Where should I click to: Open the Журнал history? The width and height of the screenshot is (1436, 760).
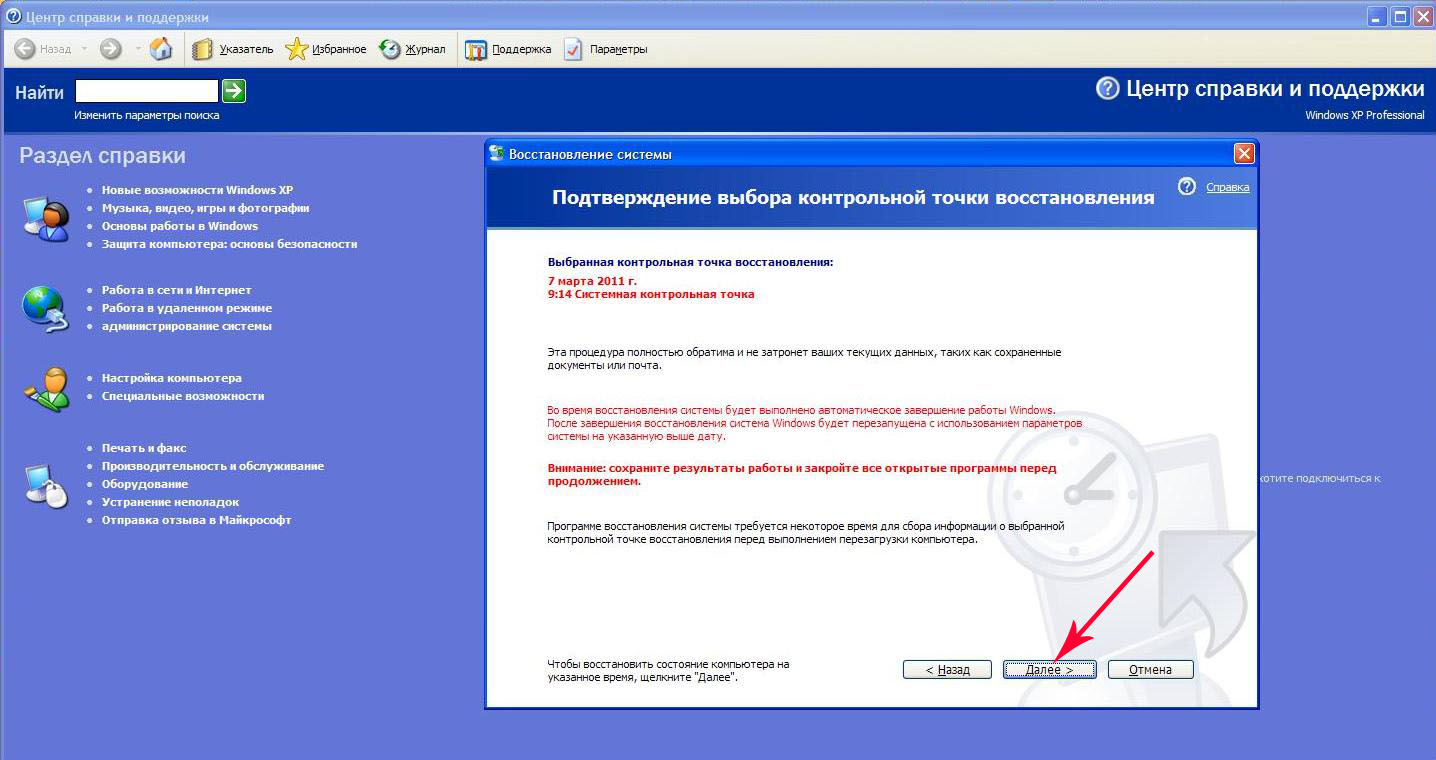tap(412, 49)
